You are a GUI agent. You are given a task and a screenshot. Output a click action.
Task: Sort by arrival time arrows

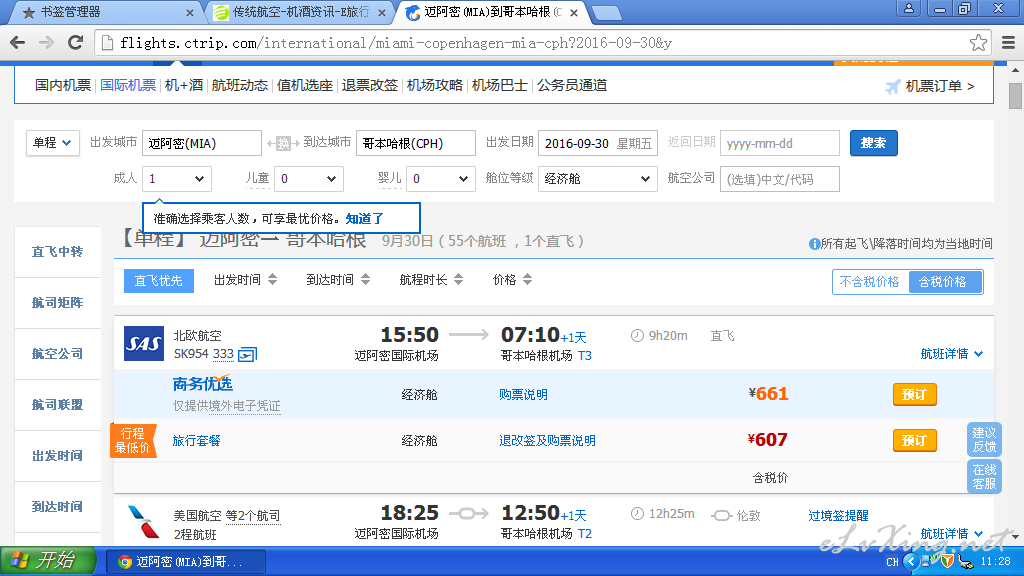click(365, 280)
